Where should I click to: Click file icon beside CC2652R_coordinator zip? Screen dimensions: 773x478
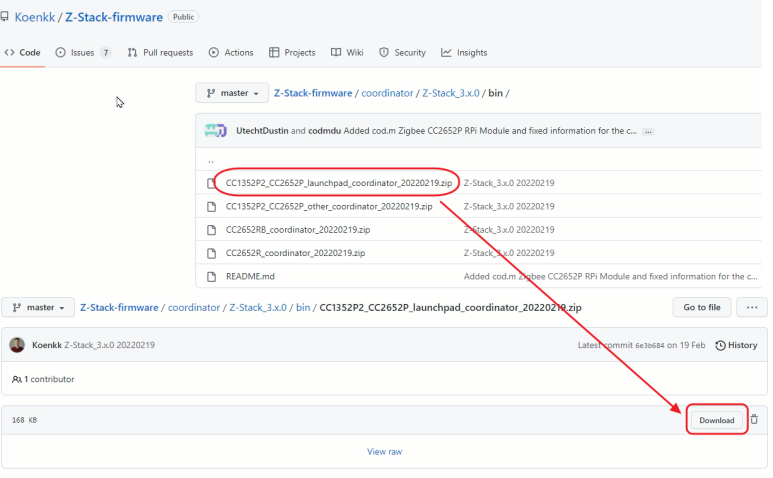pos(211,253)
